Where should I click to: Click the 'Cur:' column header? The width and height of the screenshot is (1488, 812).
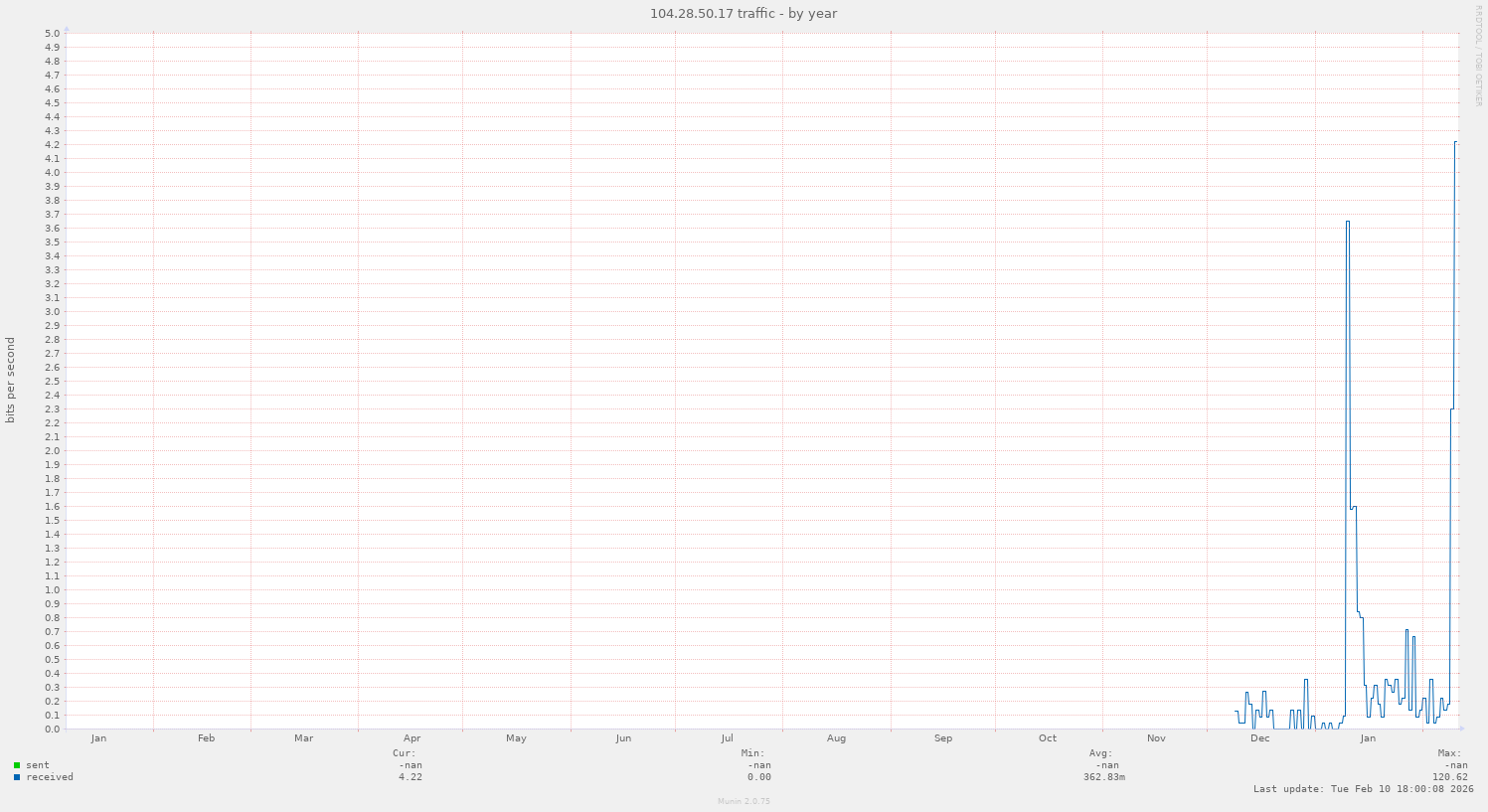coord(405,753)
